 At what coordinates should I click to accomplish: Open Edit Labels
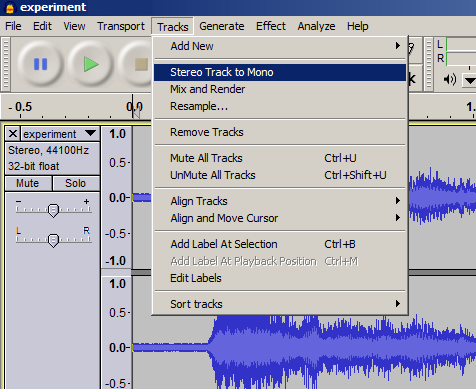280,278
